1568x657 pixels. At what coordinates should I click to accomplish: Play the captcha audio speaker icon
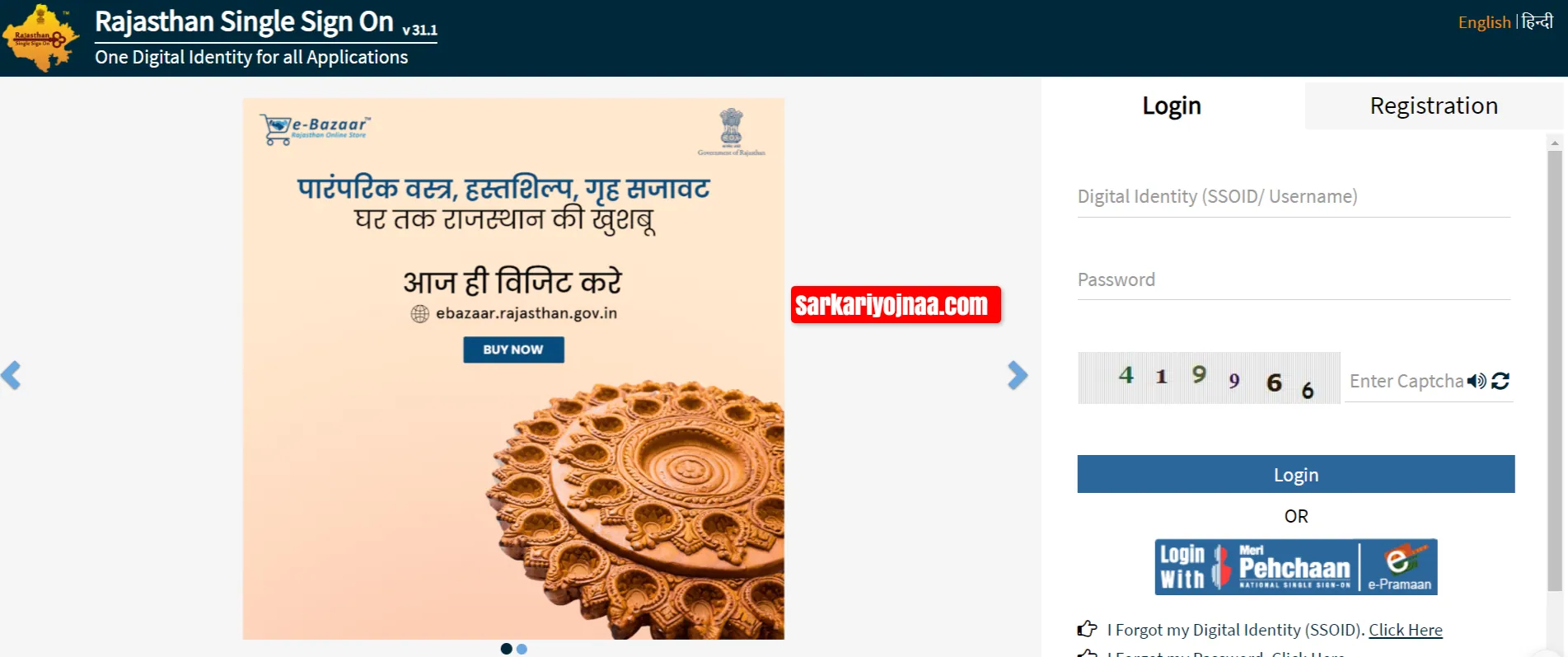tap(1477, 381)
